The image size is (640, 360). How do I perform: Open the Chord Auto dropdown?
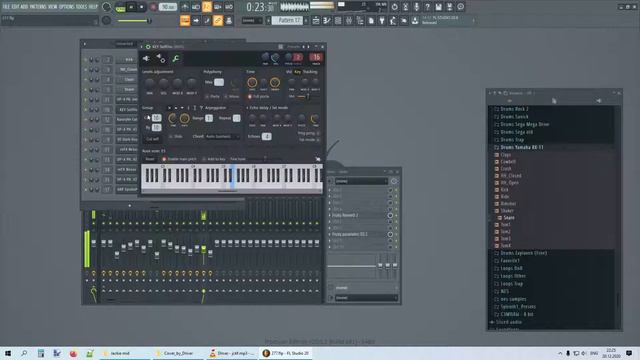(x=222, y=136)
